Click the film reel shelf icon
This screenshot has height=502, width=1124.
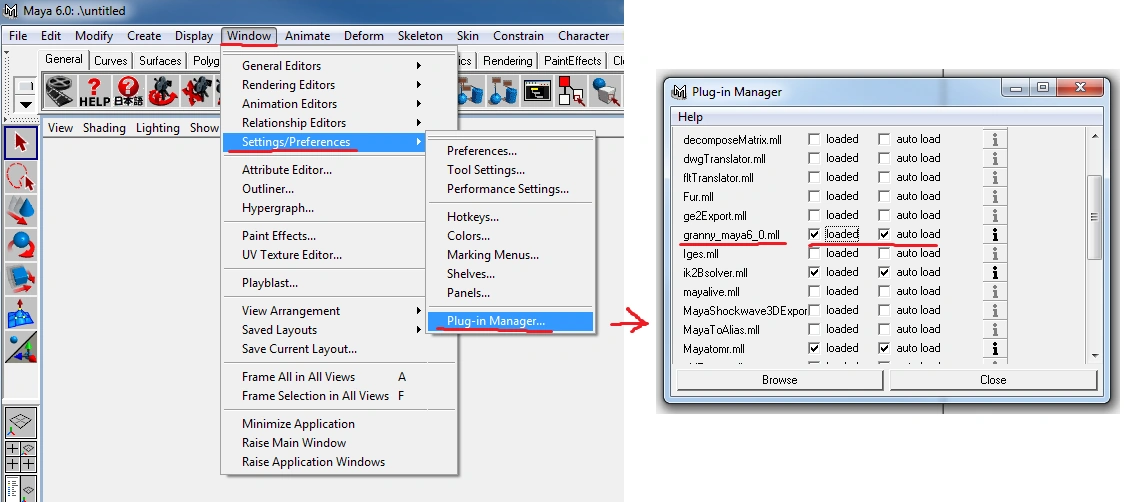tap(60, 91)
